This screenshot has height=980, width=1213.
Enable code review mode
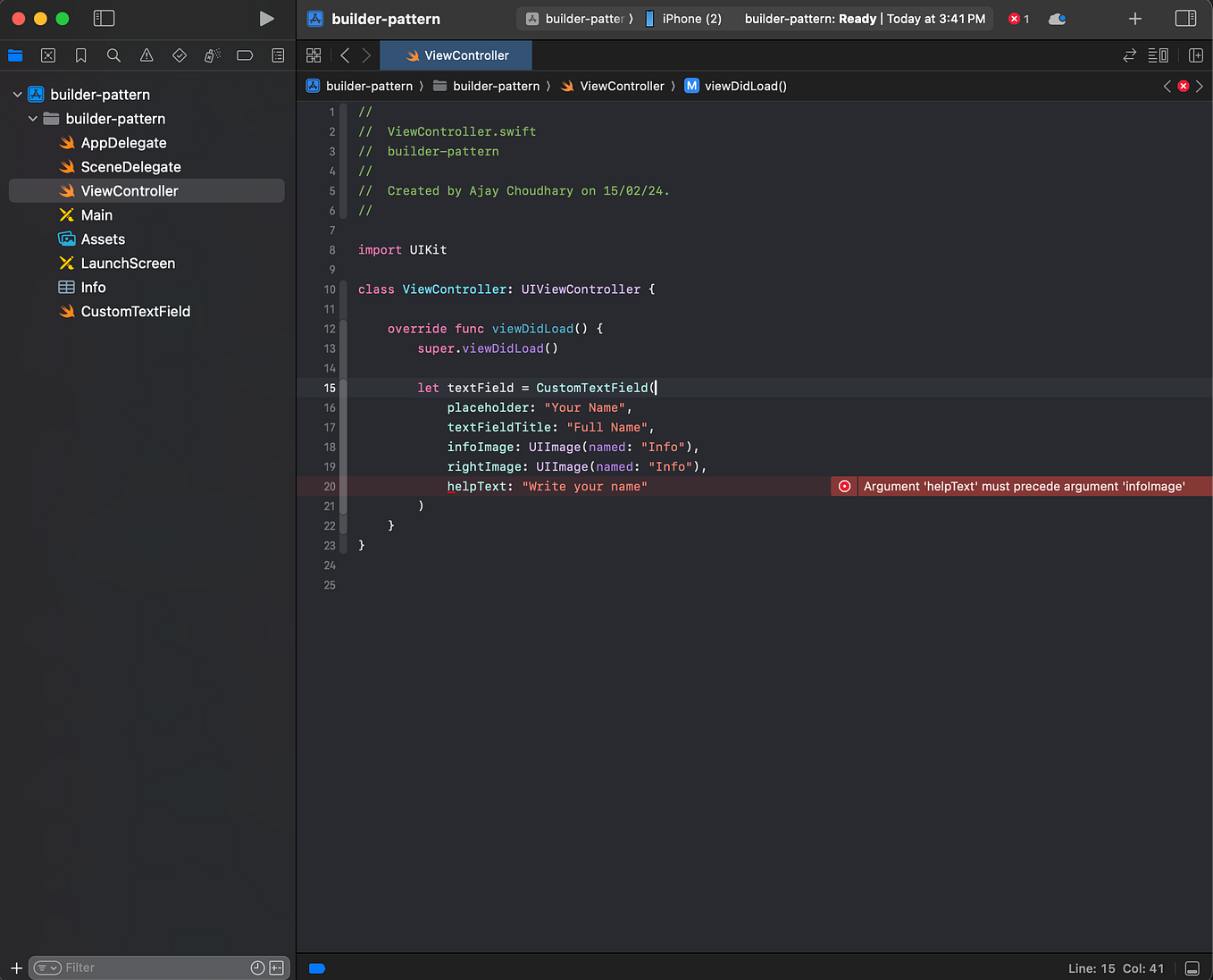point(1129,55)
